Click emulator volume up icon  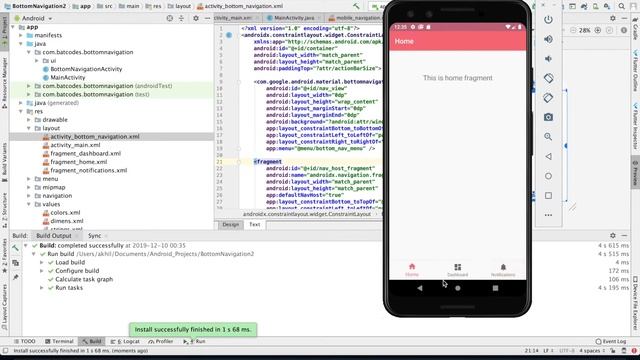(548, 39)
